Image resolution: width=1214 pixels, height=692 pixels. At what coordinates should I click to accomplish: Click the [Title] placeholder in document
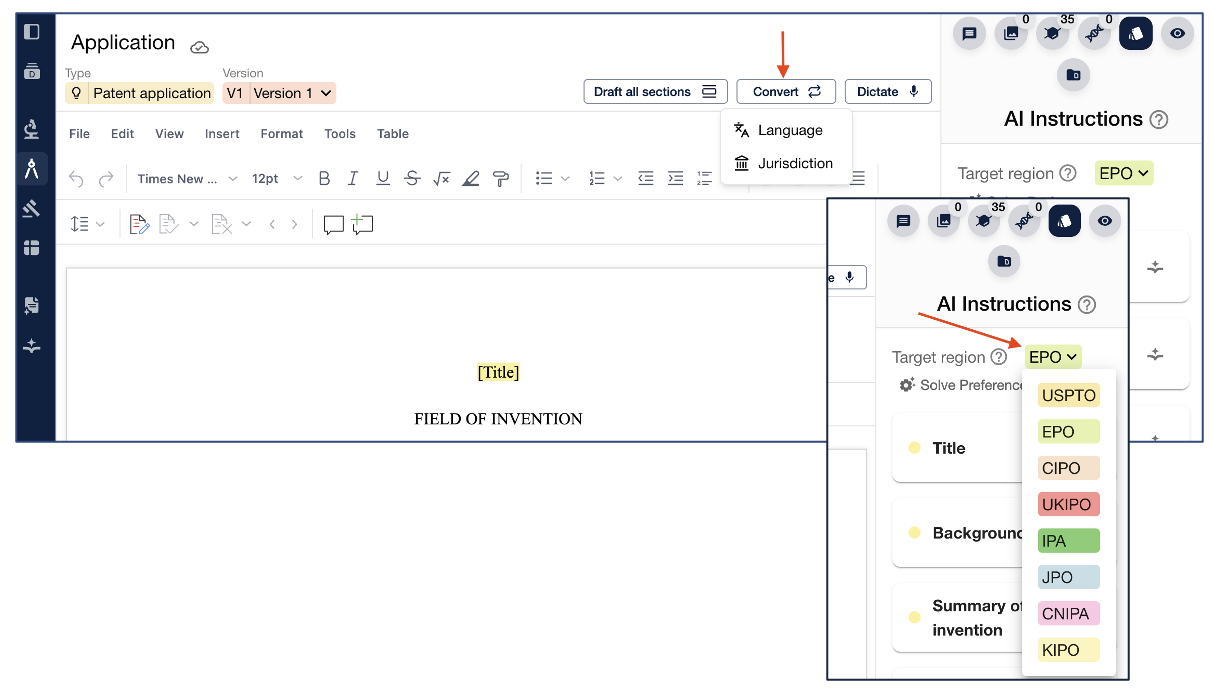click(x=498, y=372)
